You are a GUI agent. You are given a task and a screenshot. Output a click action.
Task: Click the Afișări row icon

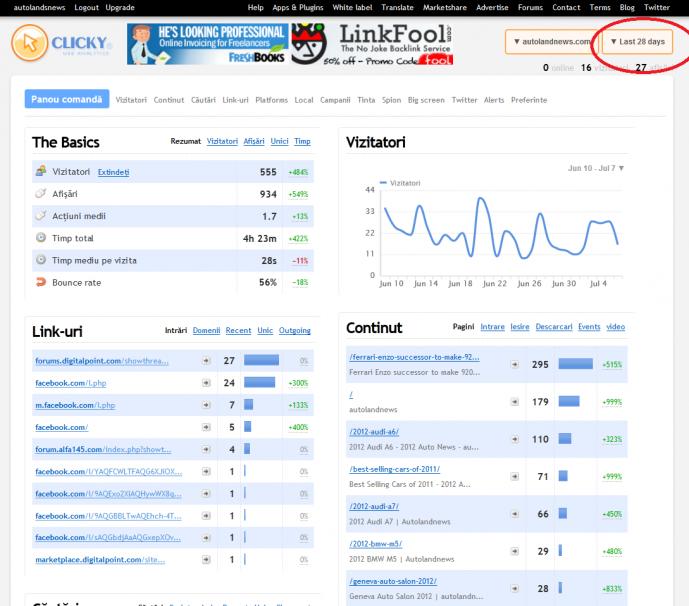pyautogui.click(x=41, y=193)
